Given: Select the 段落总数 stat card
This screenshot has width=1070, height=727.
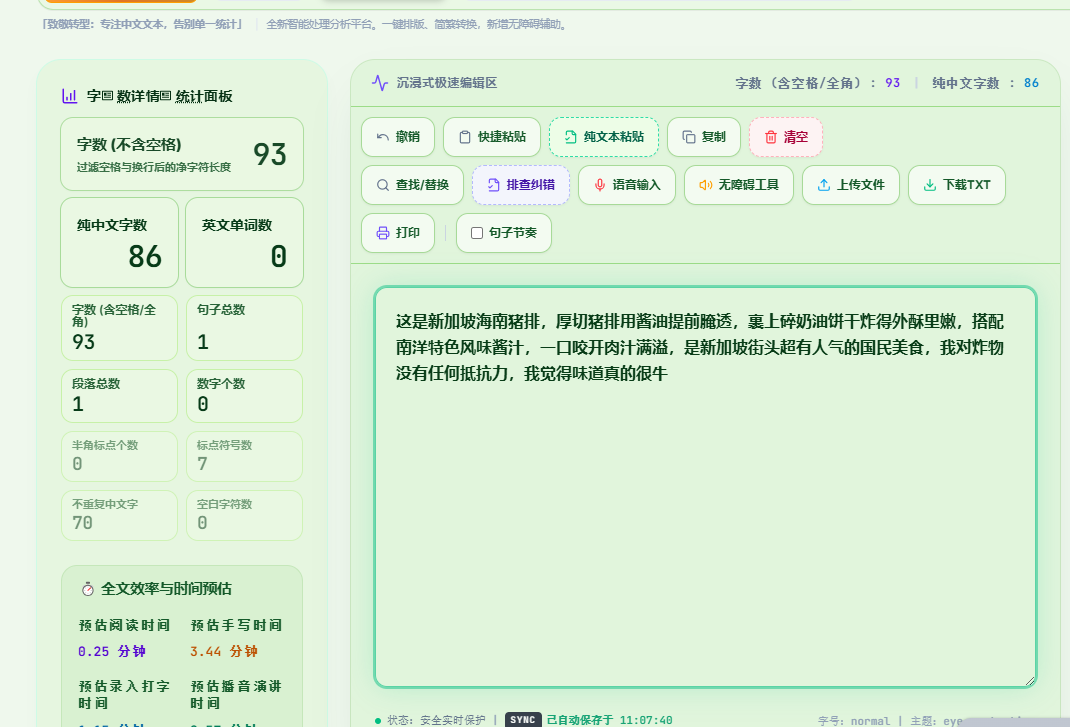Looking at the screenshot, I should (119, 396).
